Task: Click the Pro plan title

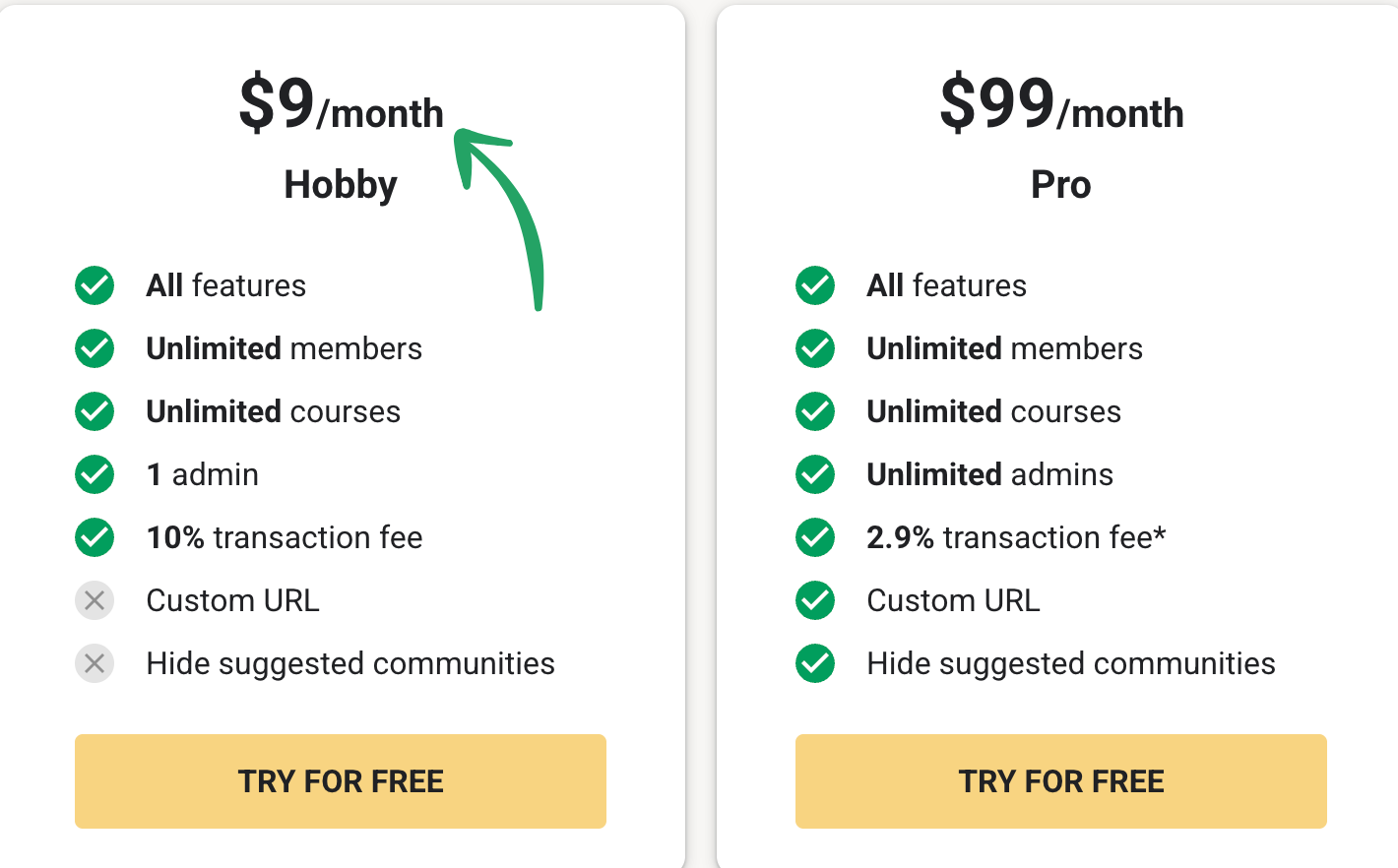Action: [x=1060, y=185]
